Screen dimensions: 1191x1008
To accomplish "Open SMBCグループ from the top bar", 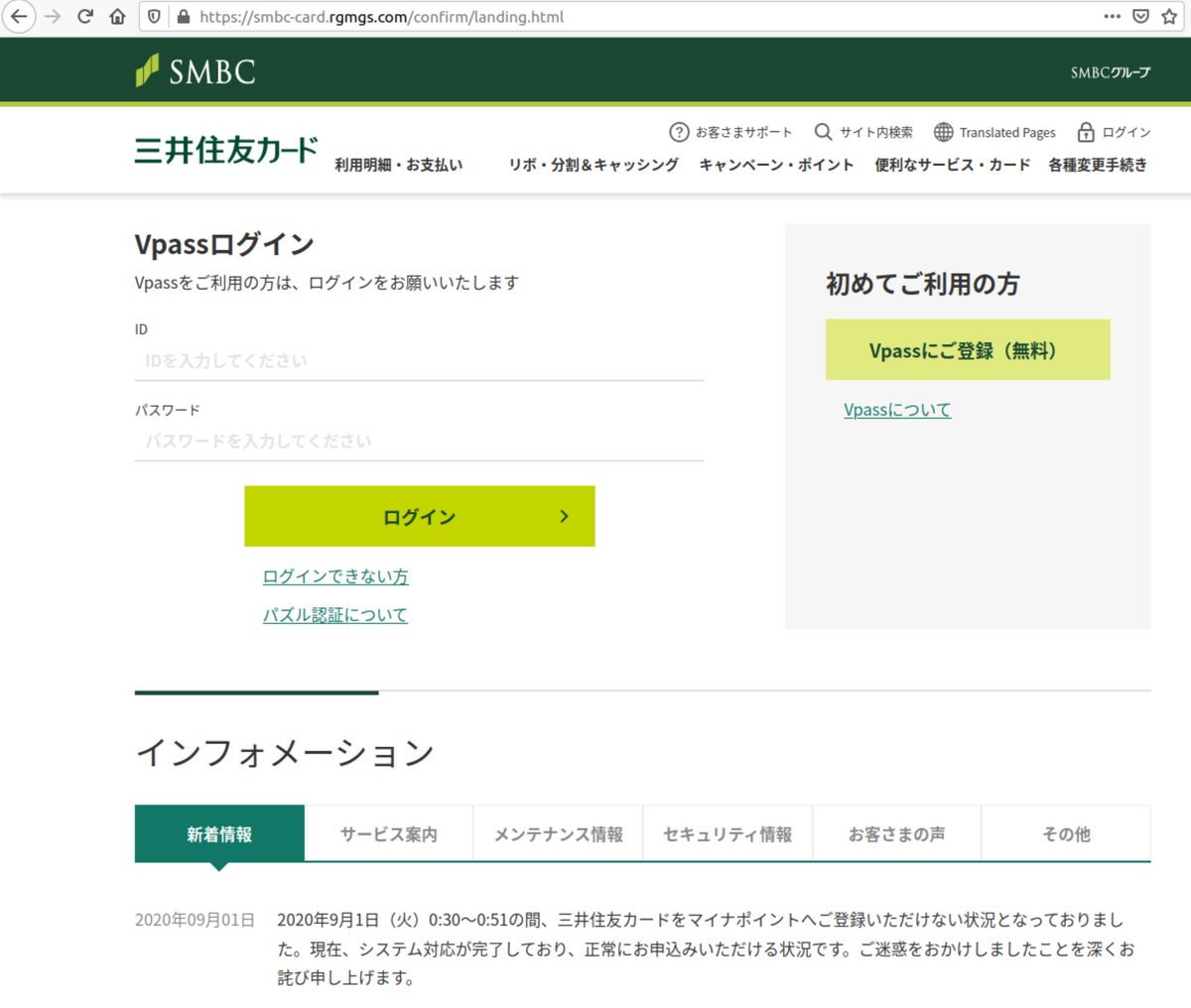I will [1110, 71].
